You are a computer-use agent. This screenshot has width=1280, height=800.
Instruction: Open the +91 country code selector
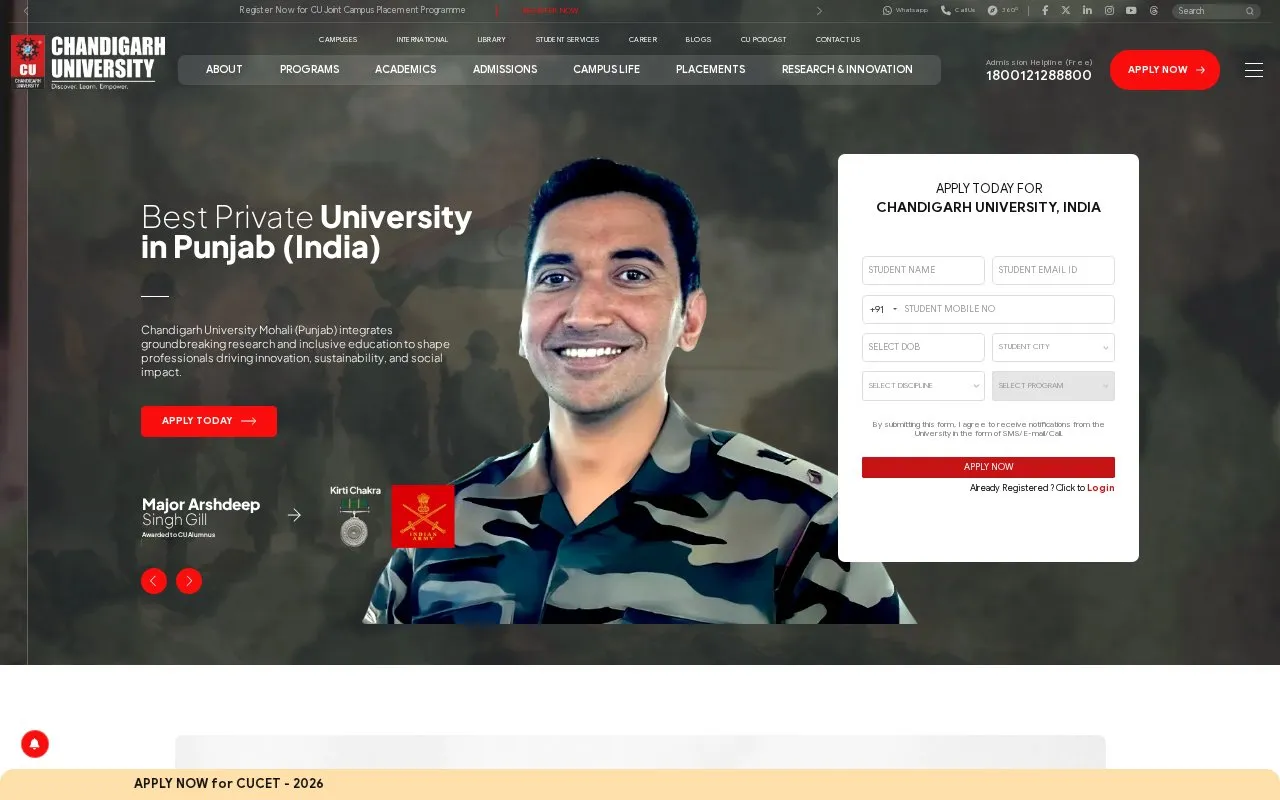[x=883, y=309]
